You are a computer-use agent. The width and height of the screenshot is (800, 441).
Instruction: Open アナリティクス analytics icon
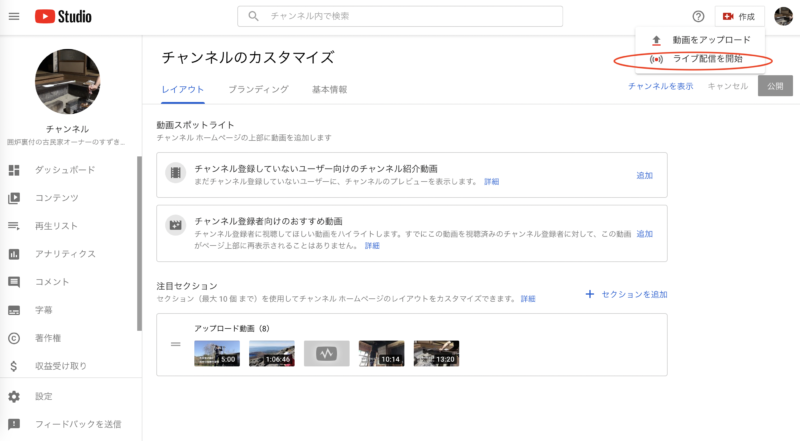click(x=14, y=254)
